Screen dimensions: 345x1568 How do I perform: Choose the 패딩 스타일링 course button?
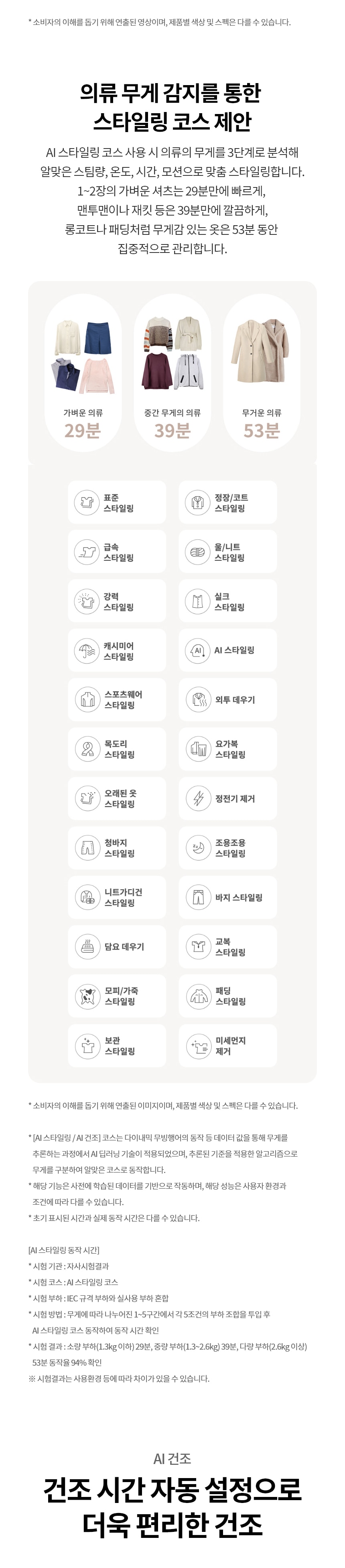coord(227,996)
